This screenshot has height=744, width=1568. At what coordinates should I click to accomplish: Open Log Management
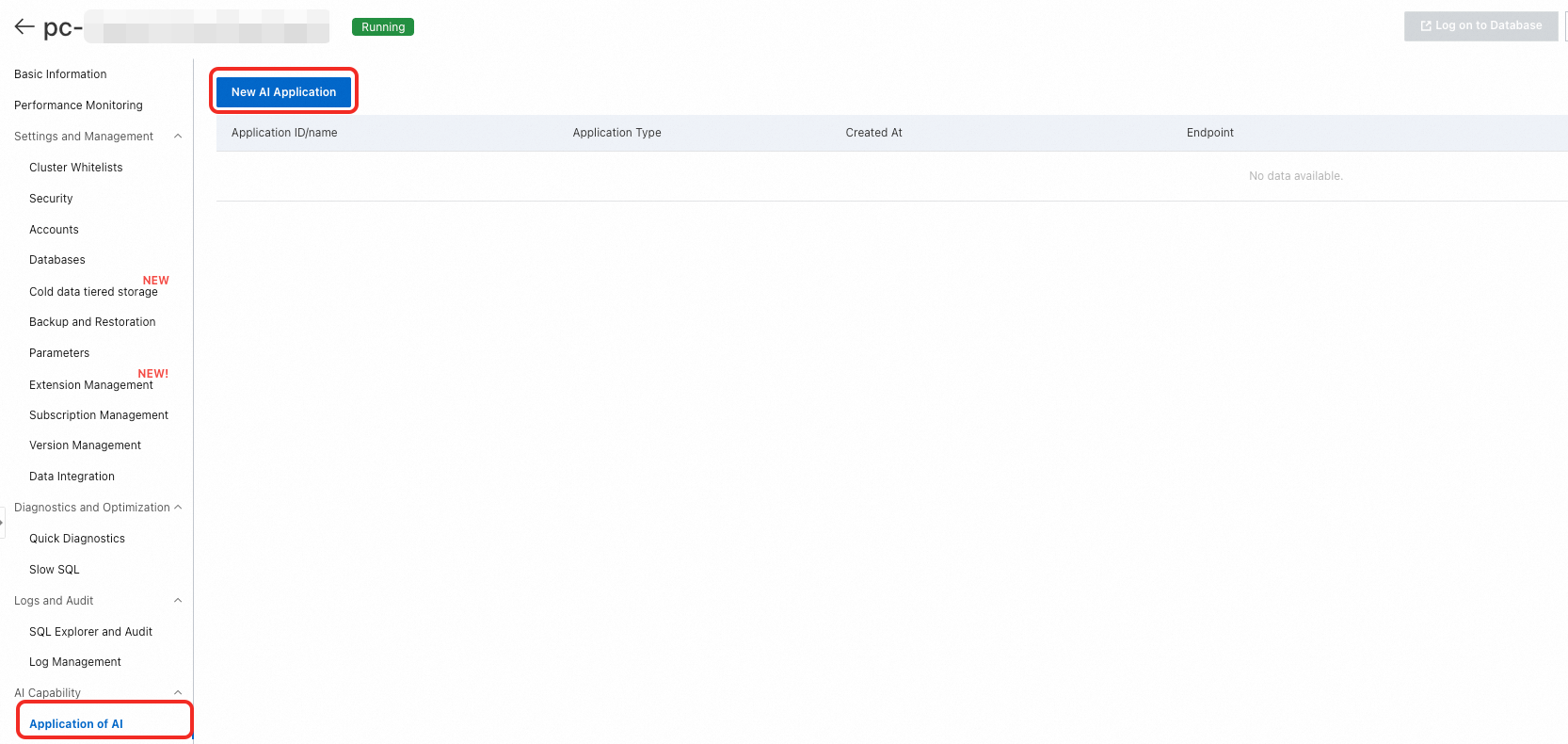(74, 662)
